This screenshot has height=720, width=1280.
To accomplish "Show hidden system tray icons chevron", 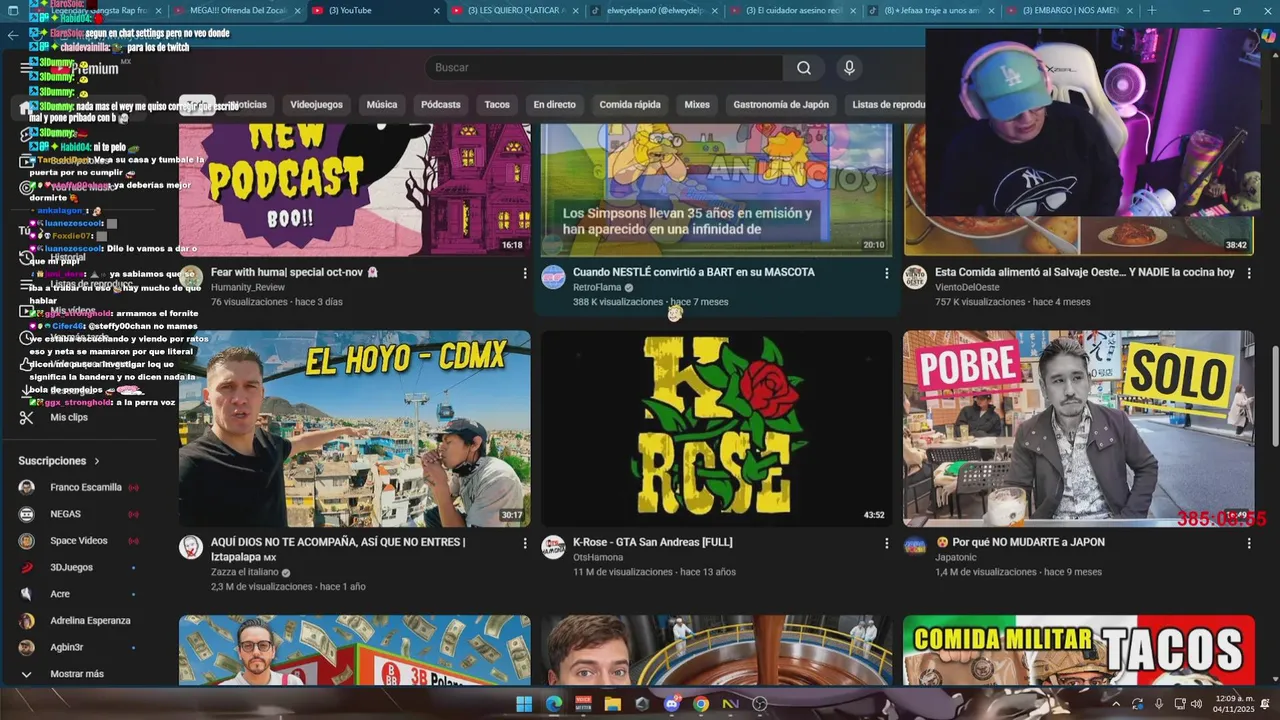I will click(x=1116, y=704).
